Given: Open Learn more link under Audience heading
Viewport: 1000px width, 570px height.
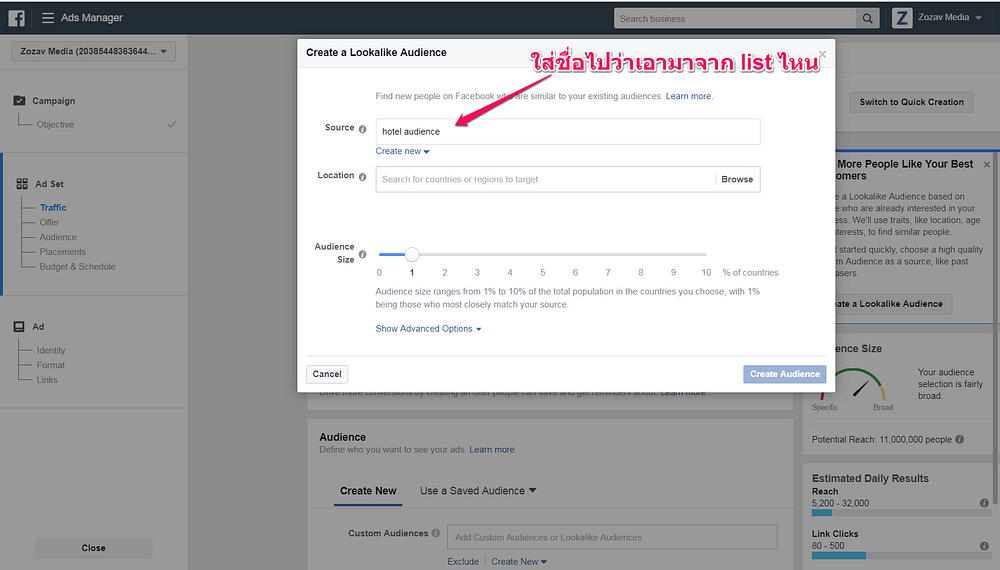Looking at the screenshot, I should [492, 449].
